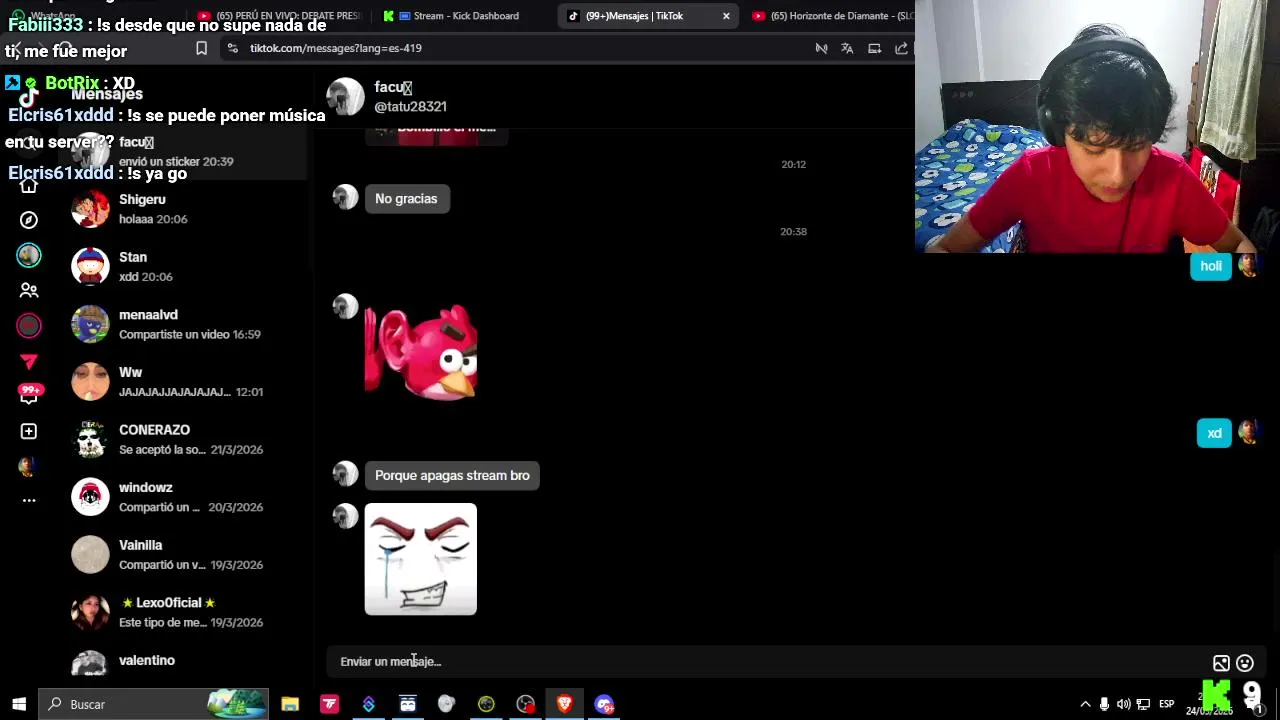Click the 20:38 timestamp in chat
This screenshot has height=720, width=1280.
pyautogui.click(x=793, y=232)
